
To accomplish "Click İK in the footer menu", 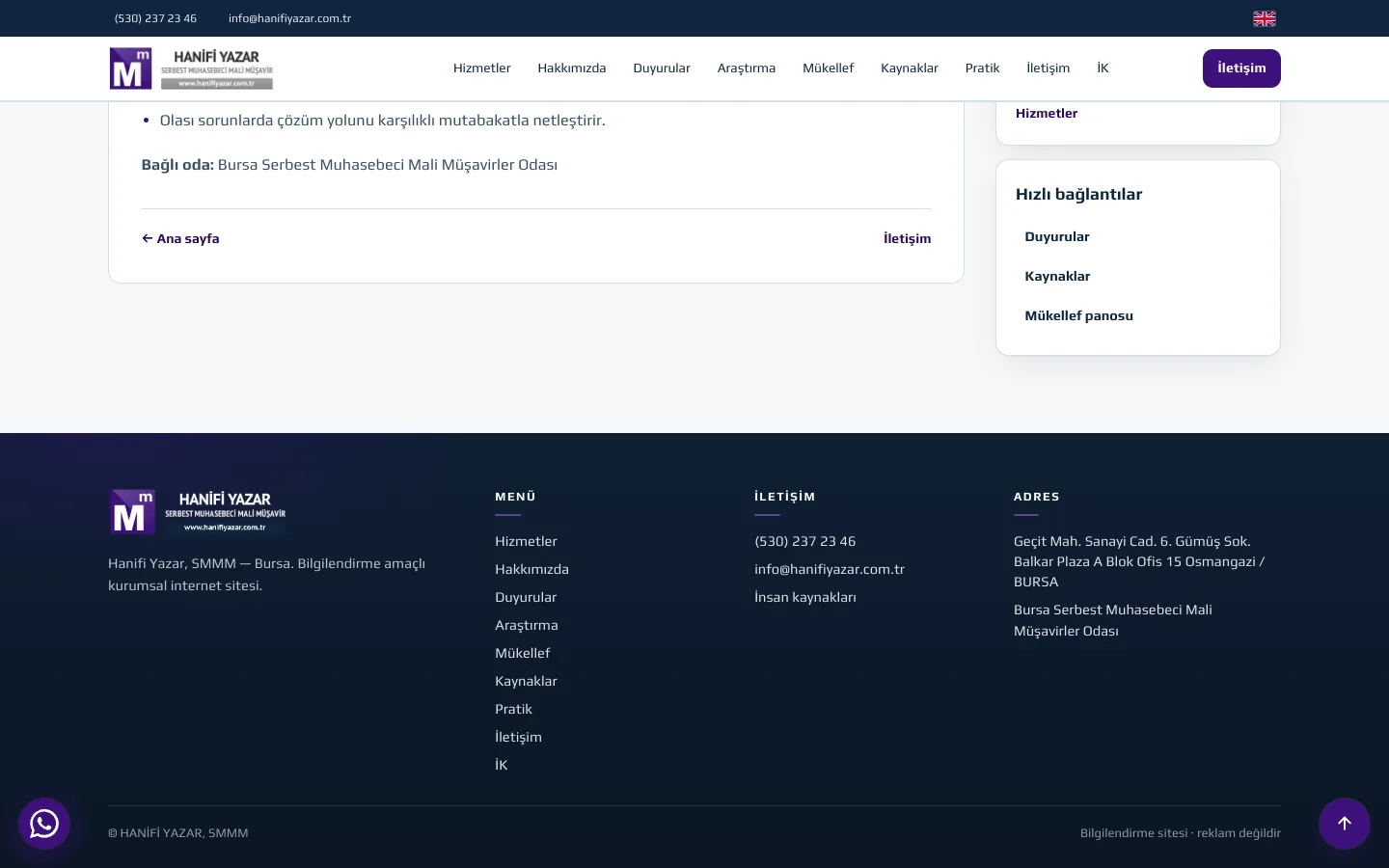I will (x=502, y=765).
